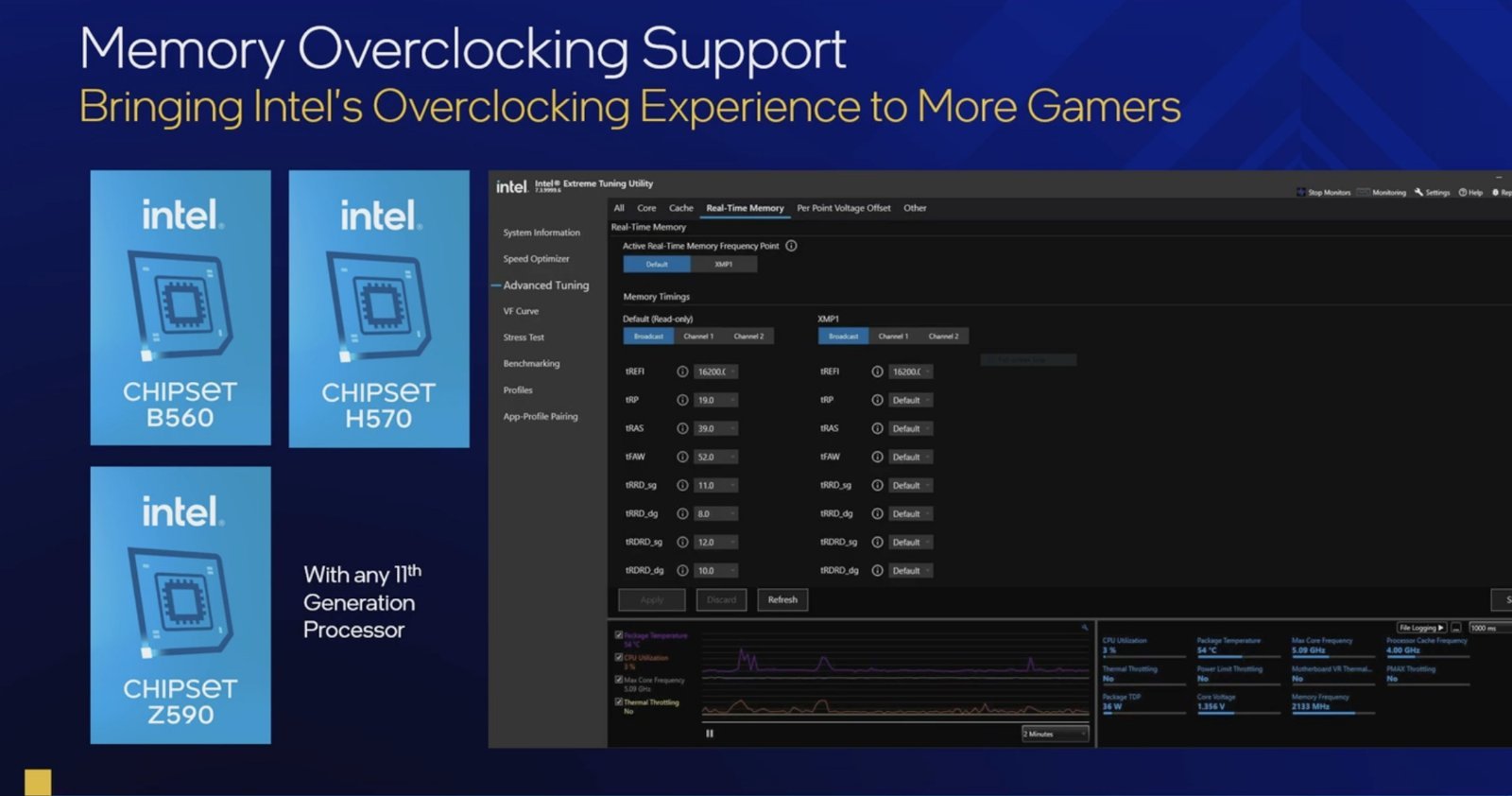1512x796 pixels.
Task: Show info icon for XMP1 tRDRD_sg
Action: click(x=877, y=542)
